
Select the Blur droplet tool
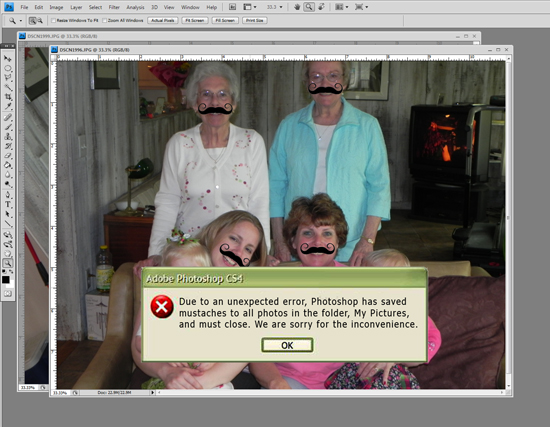pos(8,174)
